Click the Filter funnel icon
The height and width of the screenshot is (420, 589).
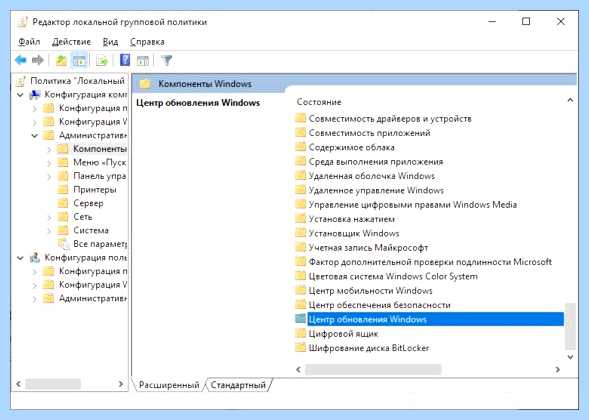pos(167,60)
